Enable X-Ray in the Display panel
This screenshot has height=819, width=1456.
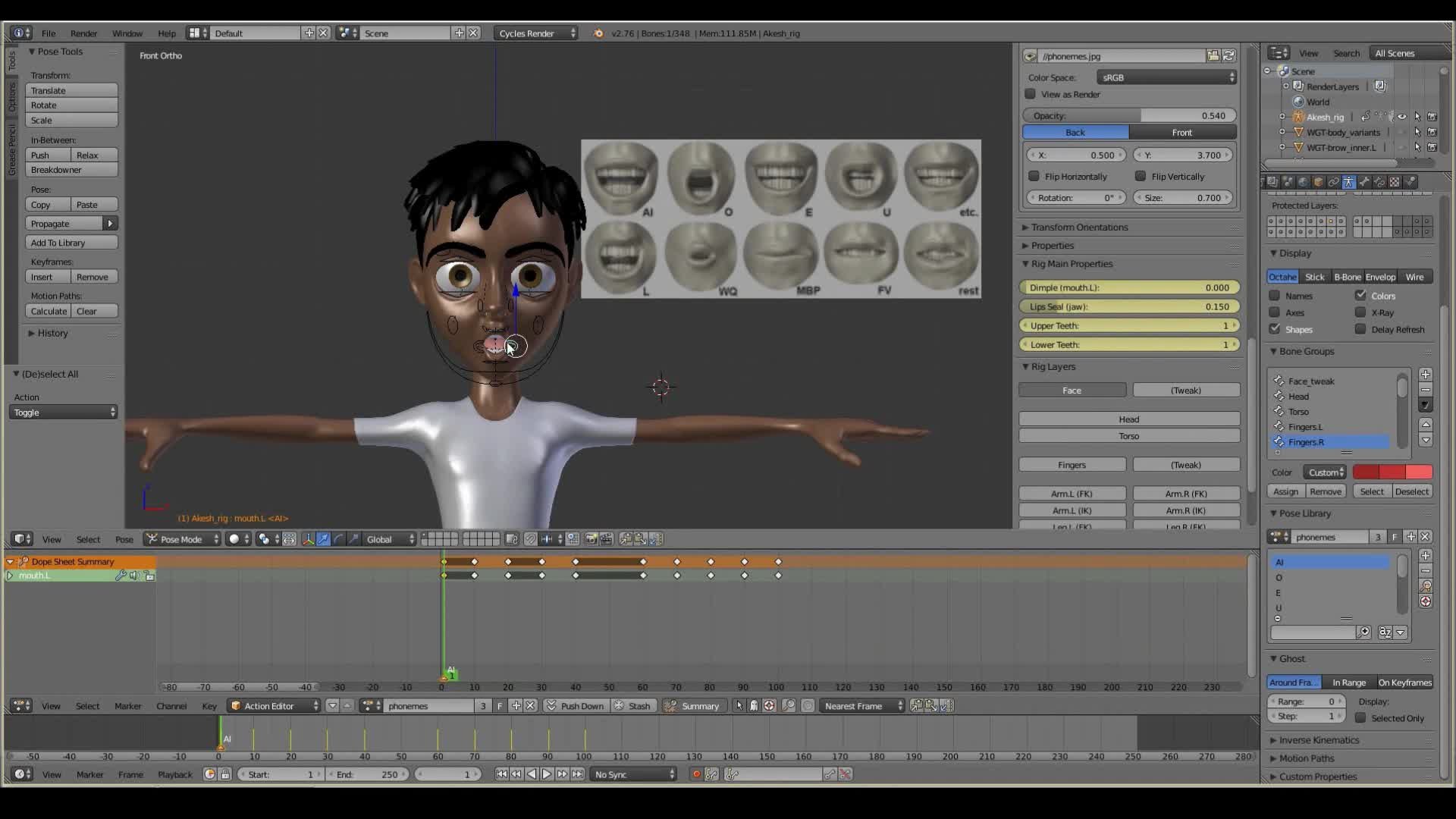1359,312
